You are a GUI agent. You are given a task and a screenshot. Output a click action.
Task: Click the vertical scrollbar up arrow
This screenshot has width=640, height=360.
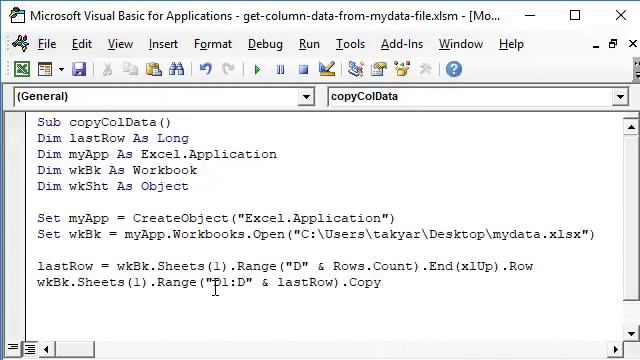[631, 127]
